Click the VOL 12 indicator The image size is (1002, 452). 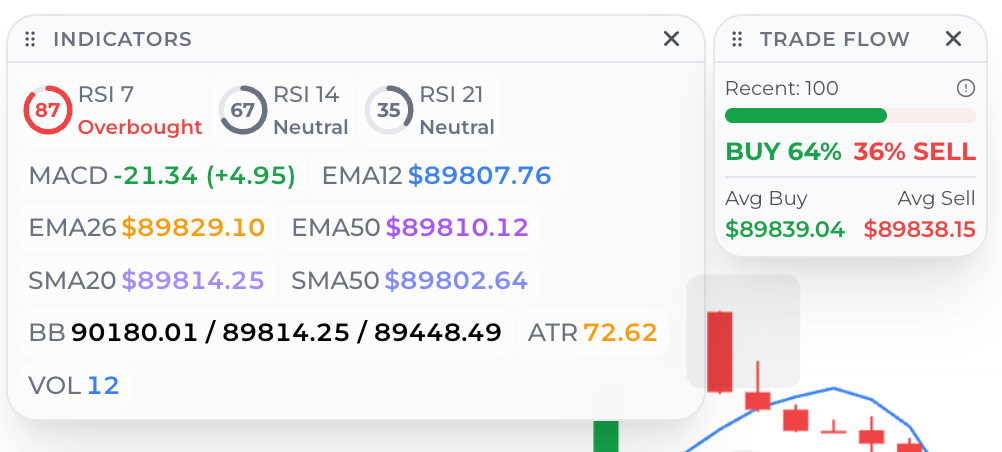click(x=74, y=385)
